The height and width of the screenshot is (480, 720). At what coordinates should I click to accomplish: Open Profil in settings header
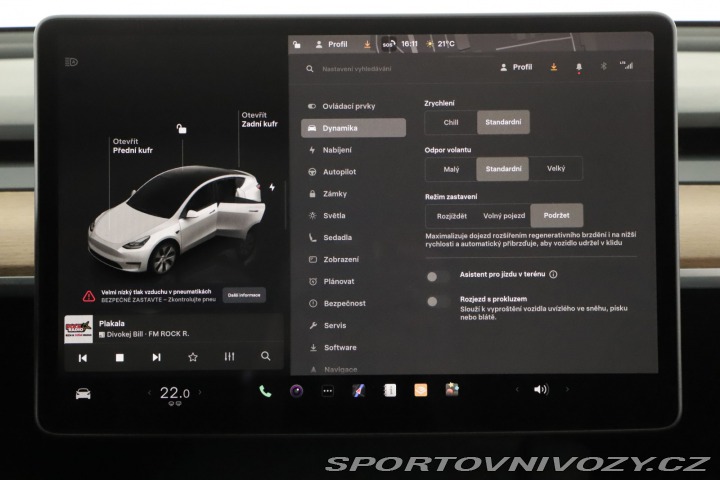[x=516, y=67]
